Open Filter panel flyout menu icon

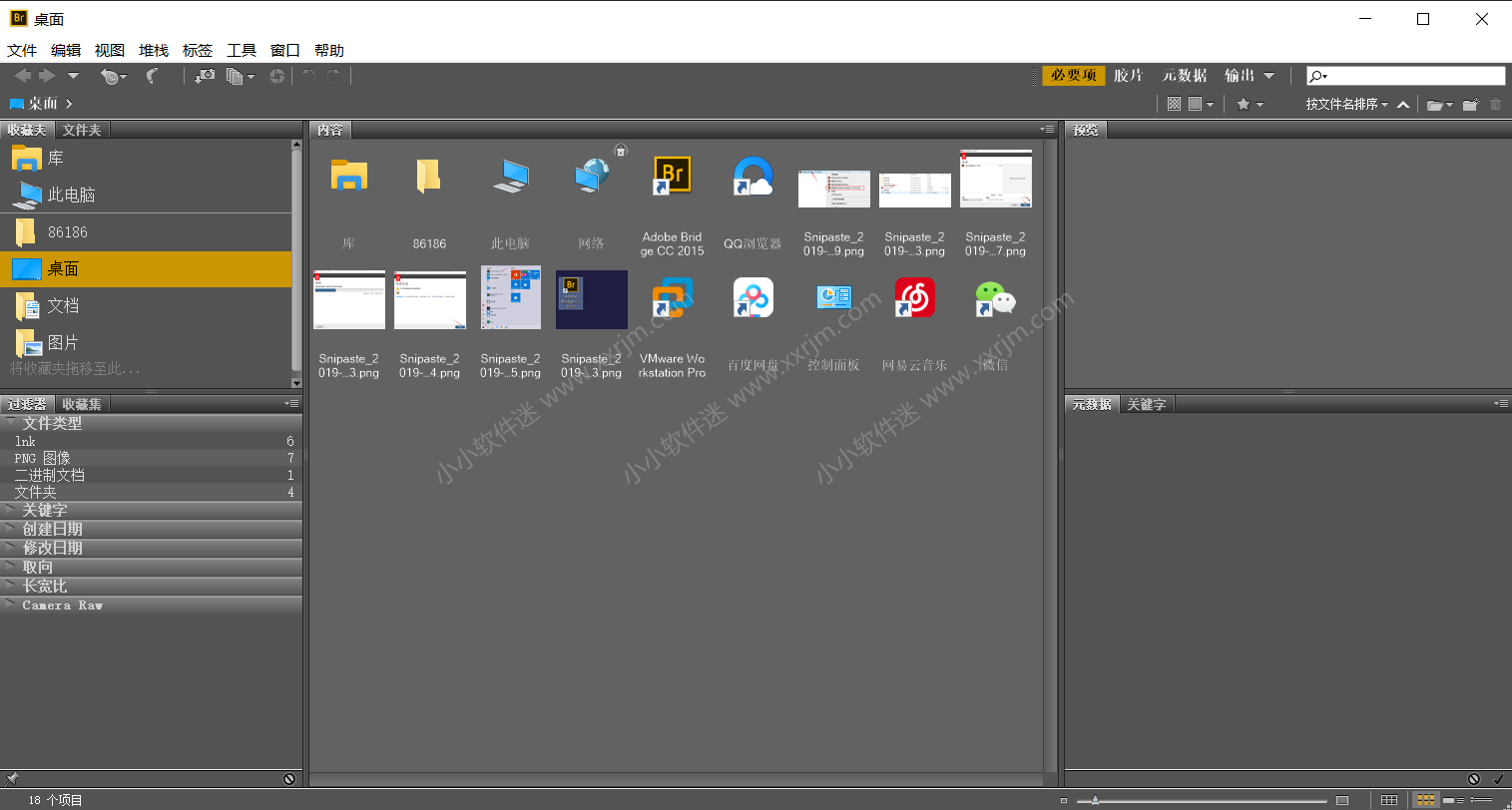coord(291,404)
